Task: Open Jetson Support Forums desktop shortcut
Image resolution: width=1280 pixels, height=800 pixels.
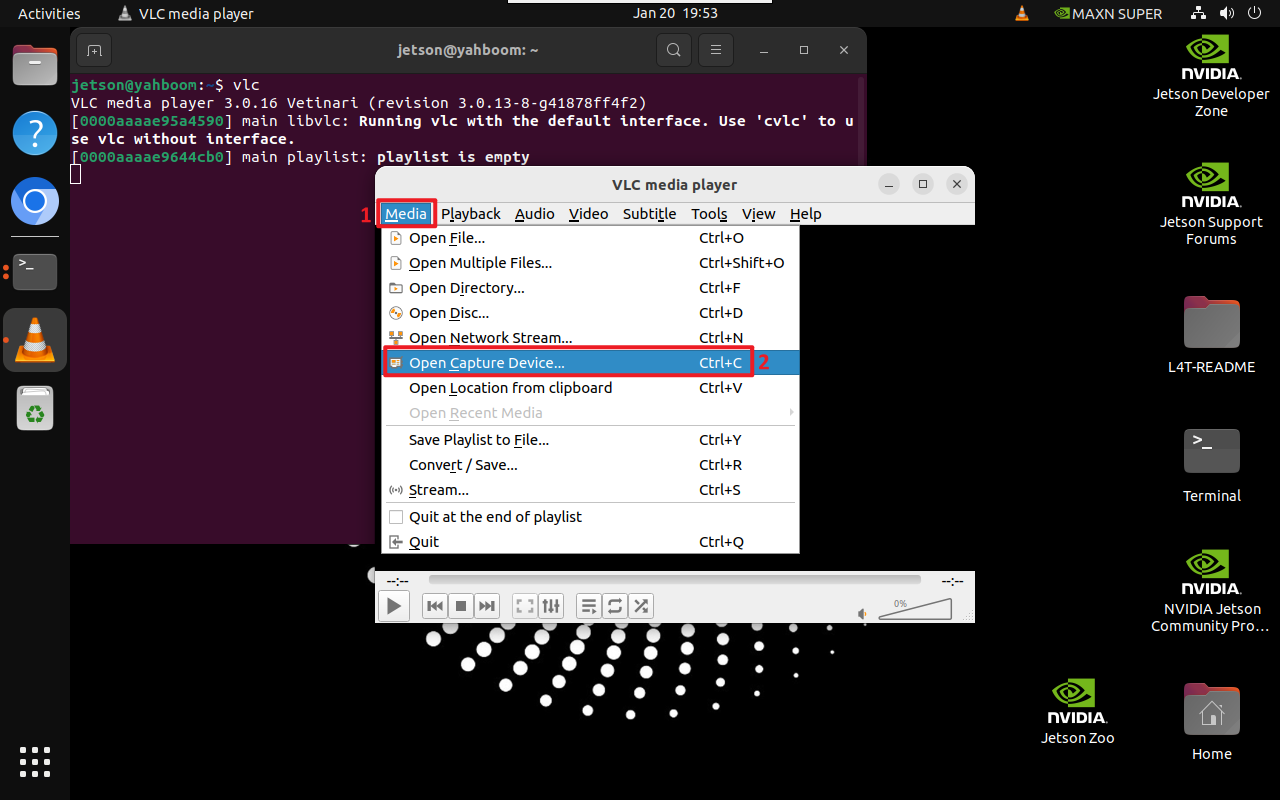Action: [1211, 204]
